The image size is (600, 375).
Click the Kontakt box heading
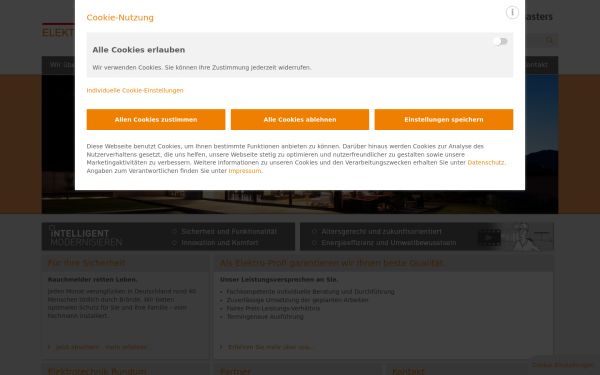coord(408,371)
